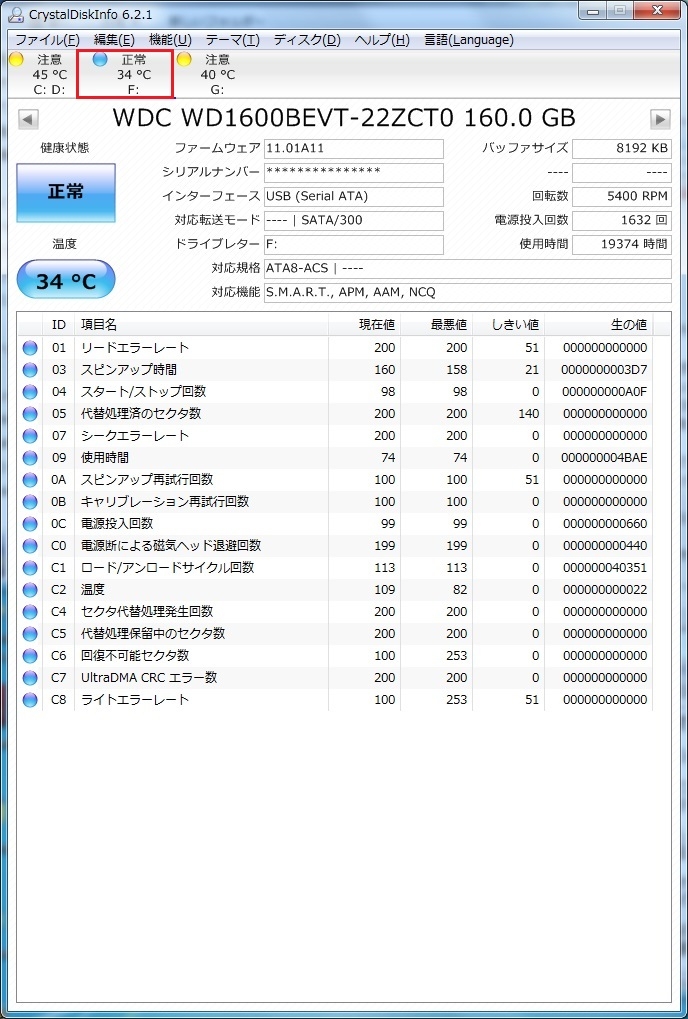Click the interface field USB (Serial ATA)
This screenshot has height=1019, width=688.
(x=353, y=197)
